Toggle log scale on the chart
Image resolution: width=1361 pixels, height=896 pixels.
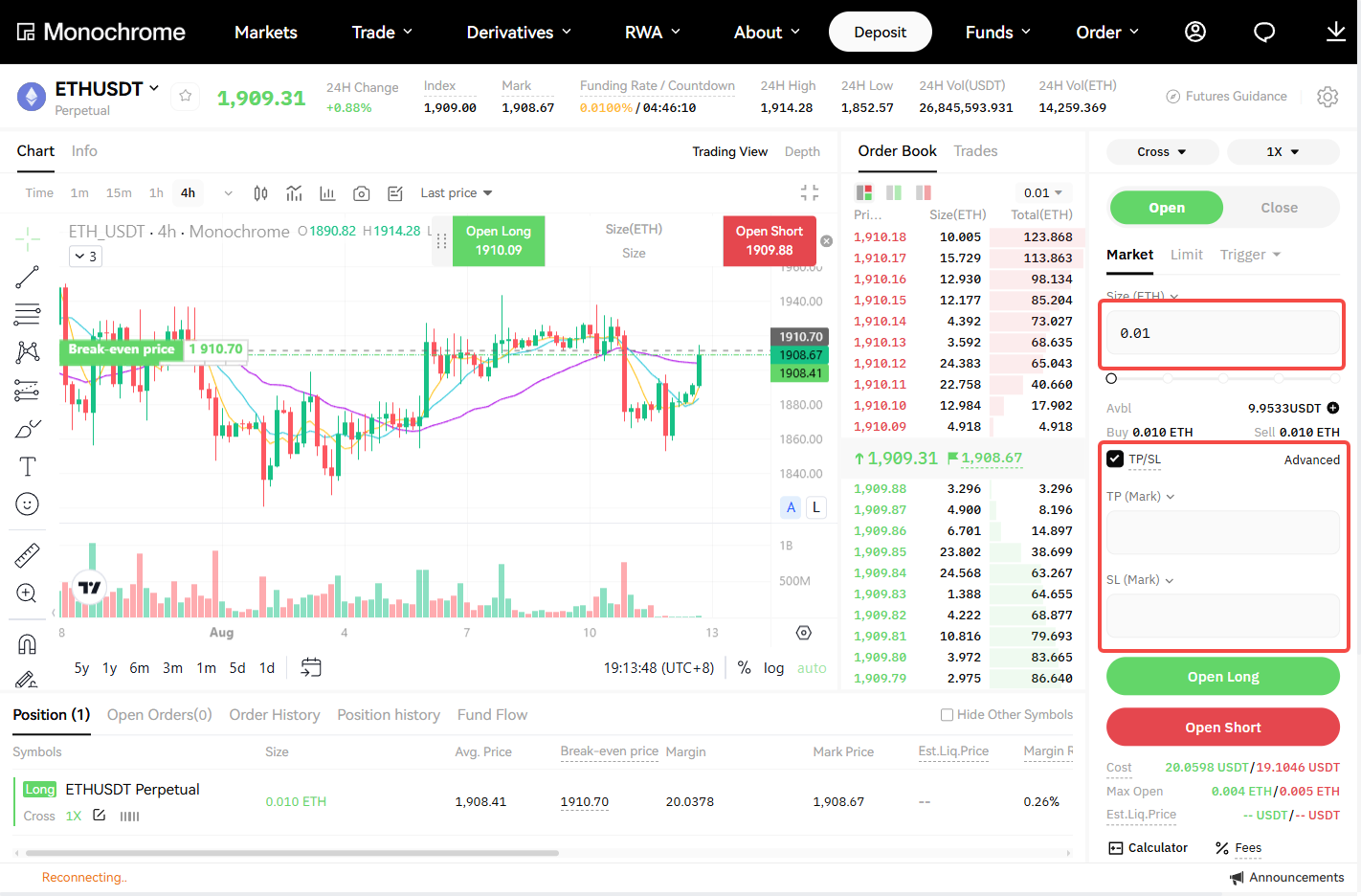773,668
